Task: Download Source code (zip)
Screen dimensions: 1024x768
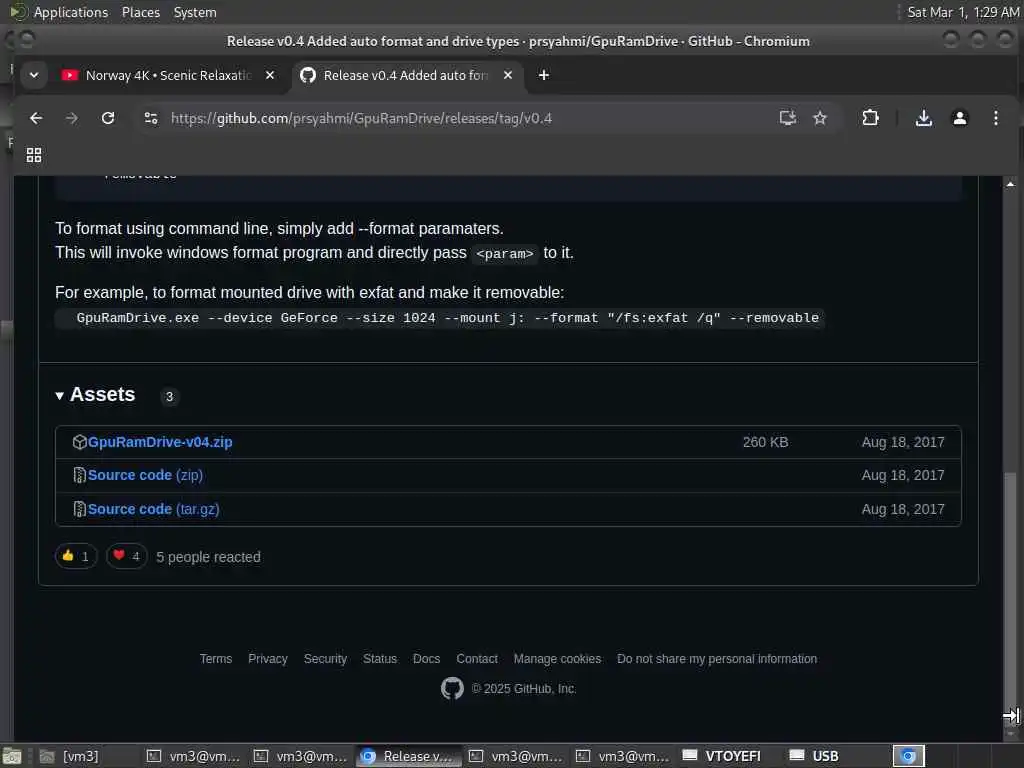Action: coord(145,475)
